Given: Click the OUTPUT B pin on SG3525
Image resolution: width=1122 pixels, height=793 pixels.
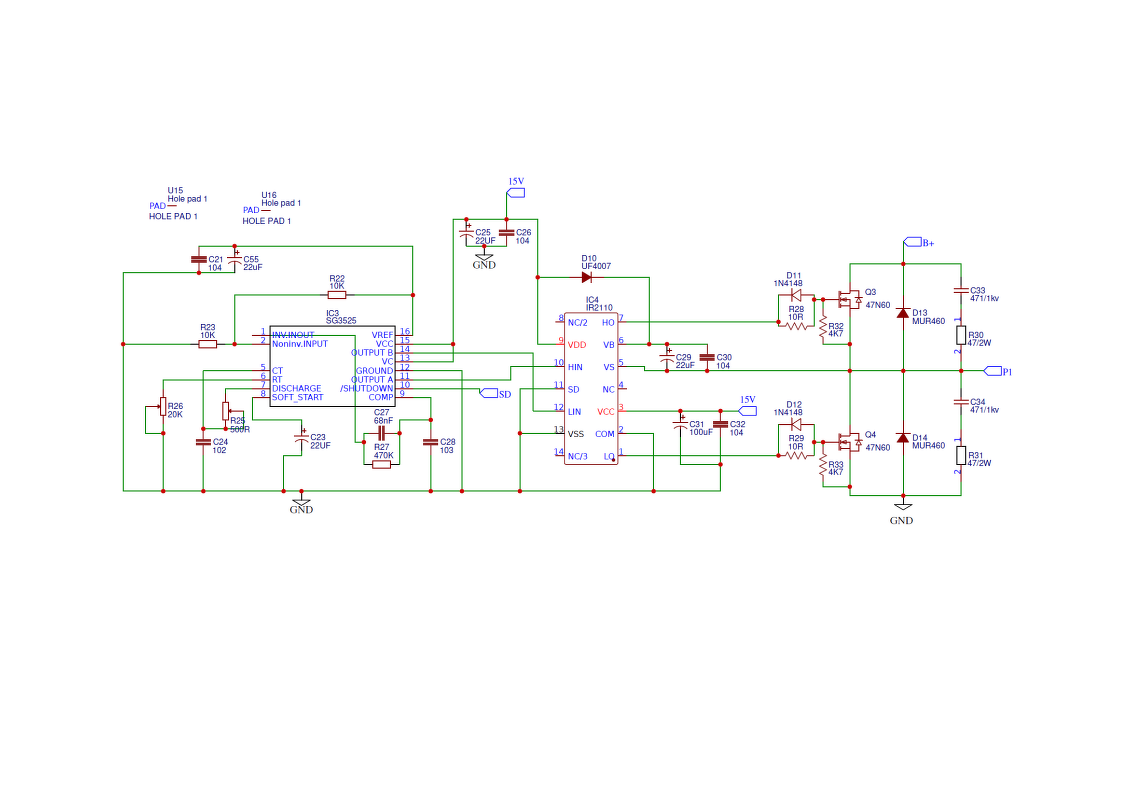Looking at the screenshot, I should point(381,352).
